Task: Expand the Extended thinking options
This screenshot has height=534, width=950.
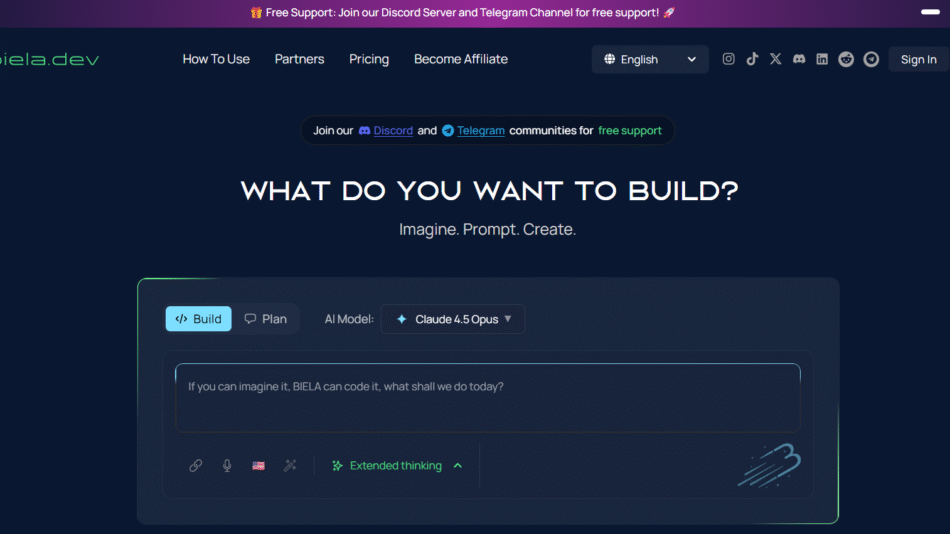Action: pyautogui.click(x=397, y=466)
